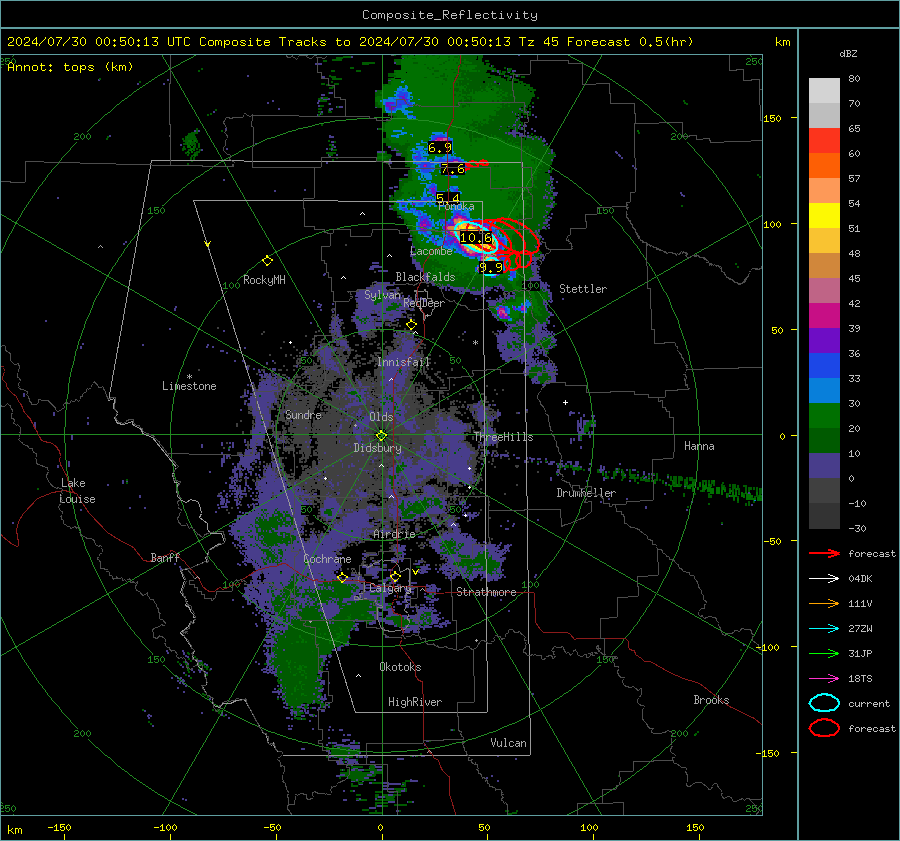Click the Olds city label
This screenshot has width=900, height=841.
(x=381, y=417)
